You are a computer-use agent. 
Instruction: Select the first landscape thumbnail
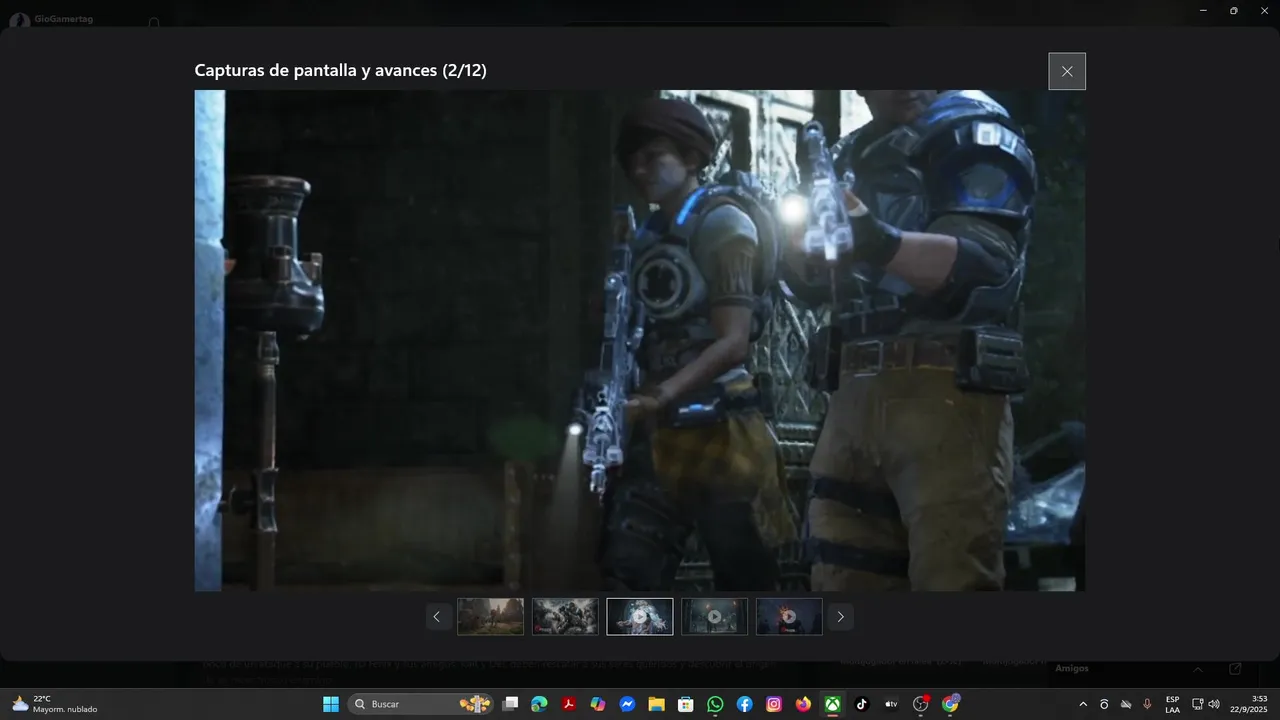(490, 617)
